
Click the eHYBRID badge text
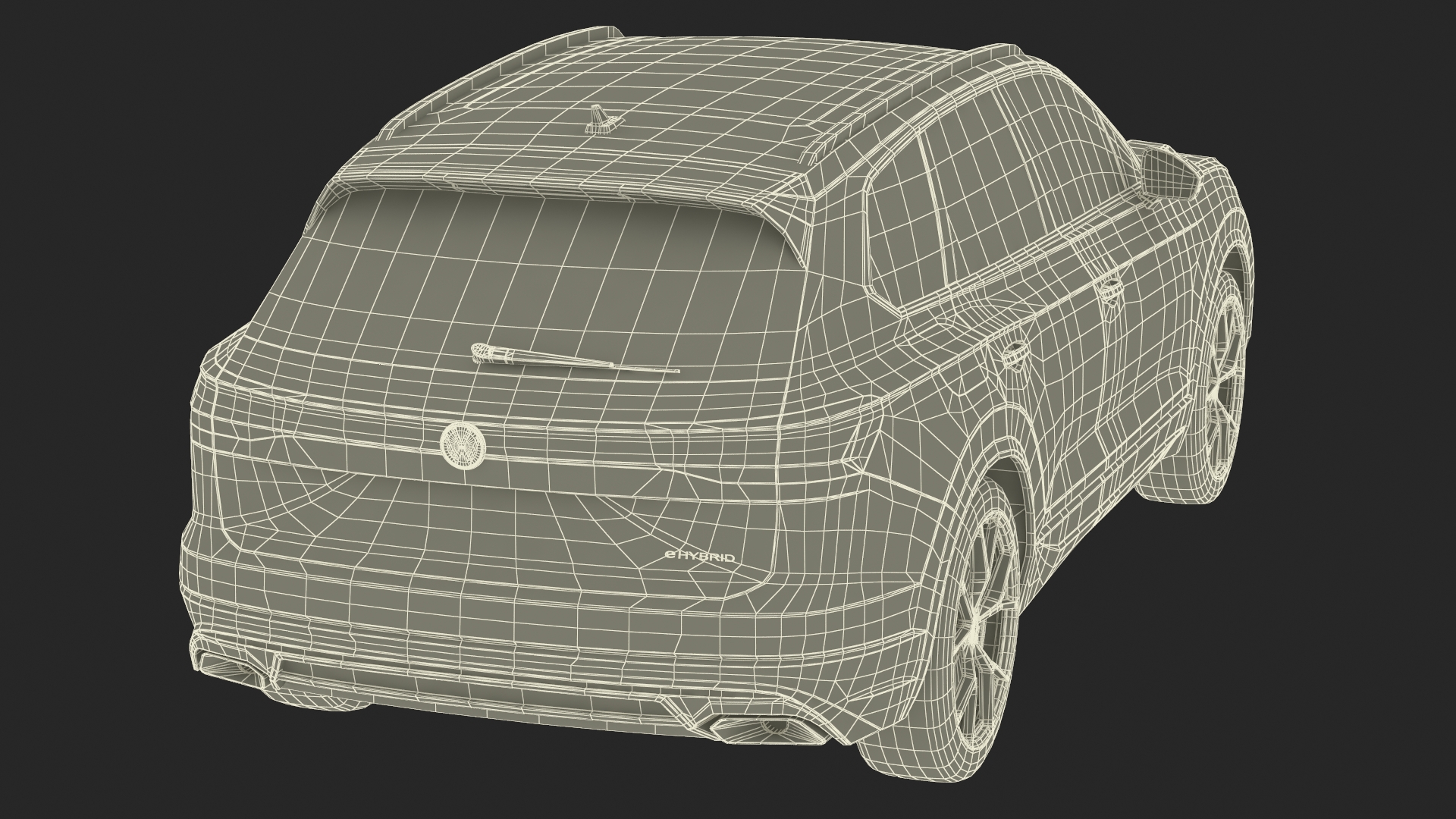[699, 557]
